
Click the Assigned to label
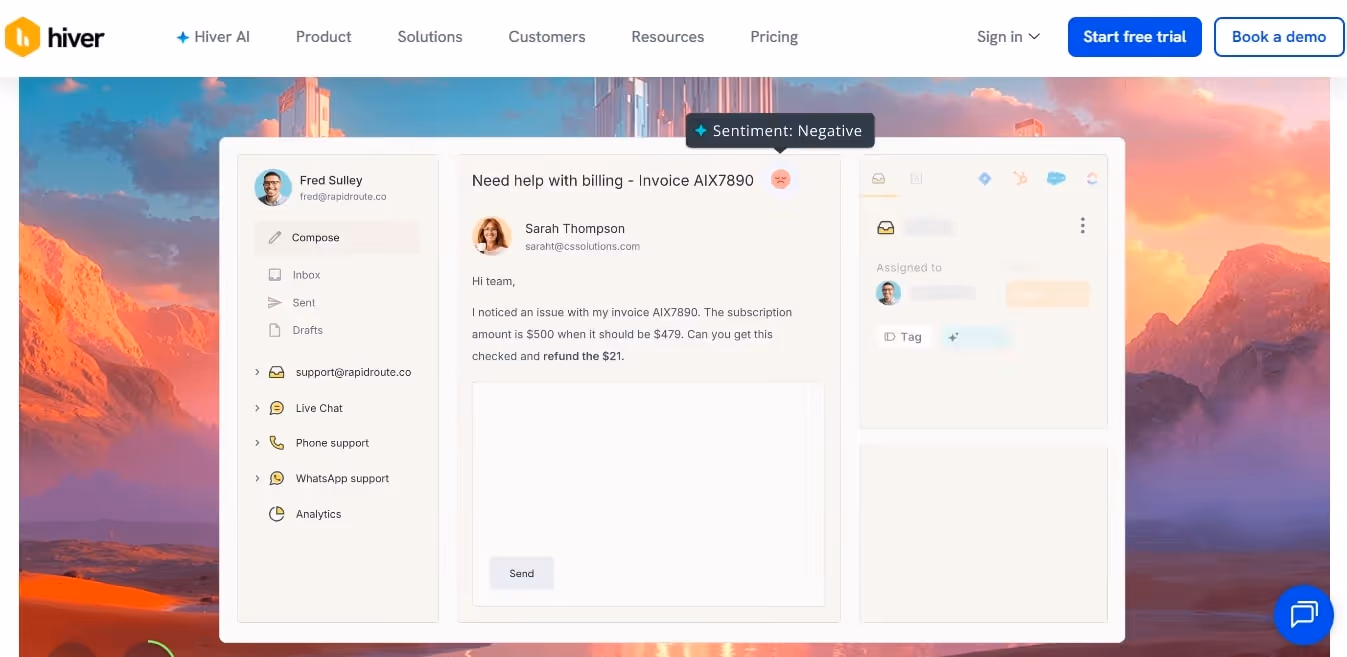909,268
